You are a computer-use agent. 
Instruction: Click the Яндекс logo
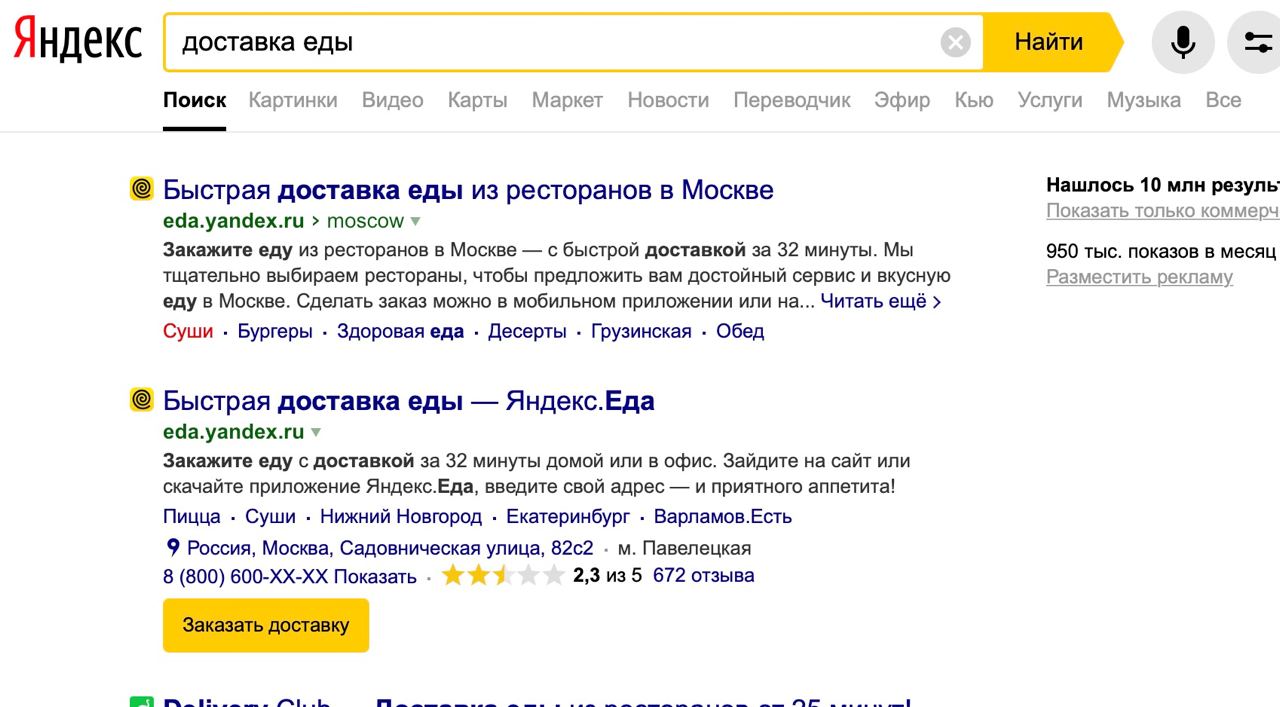[78, 41]
